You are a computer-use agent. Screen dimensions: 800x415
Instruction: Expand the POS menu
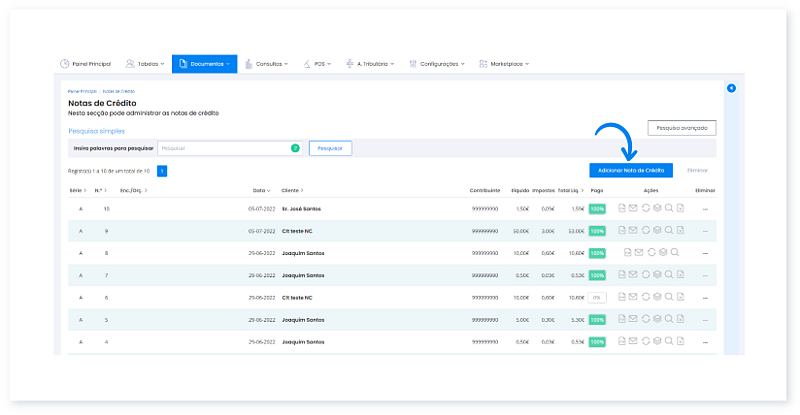click(x=317, y=64)
